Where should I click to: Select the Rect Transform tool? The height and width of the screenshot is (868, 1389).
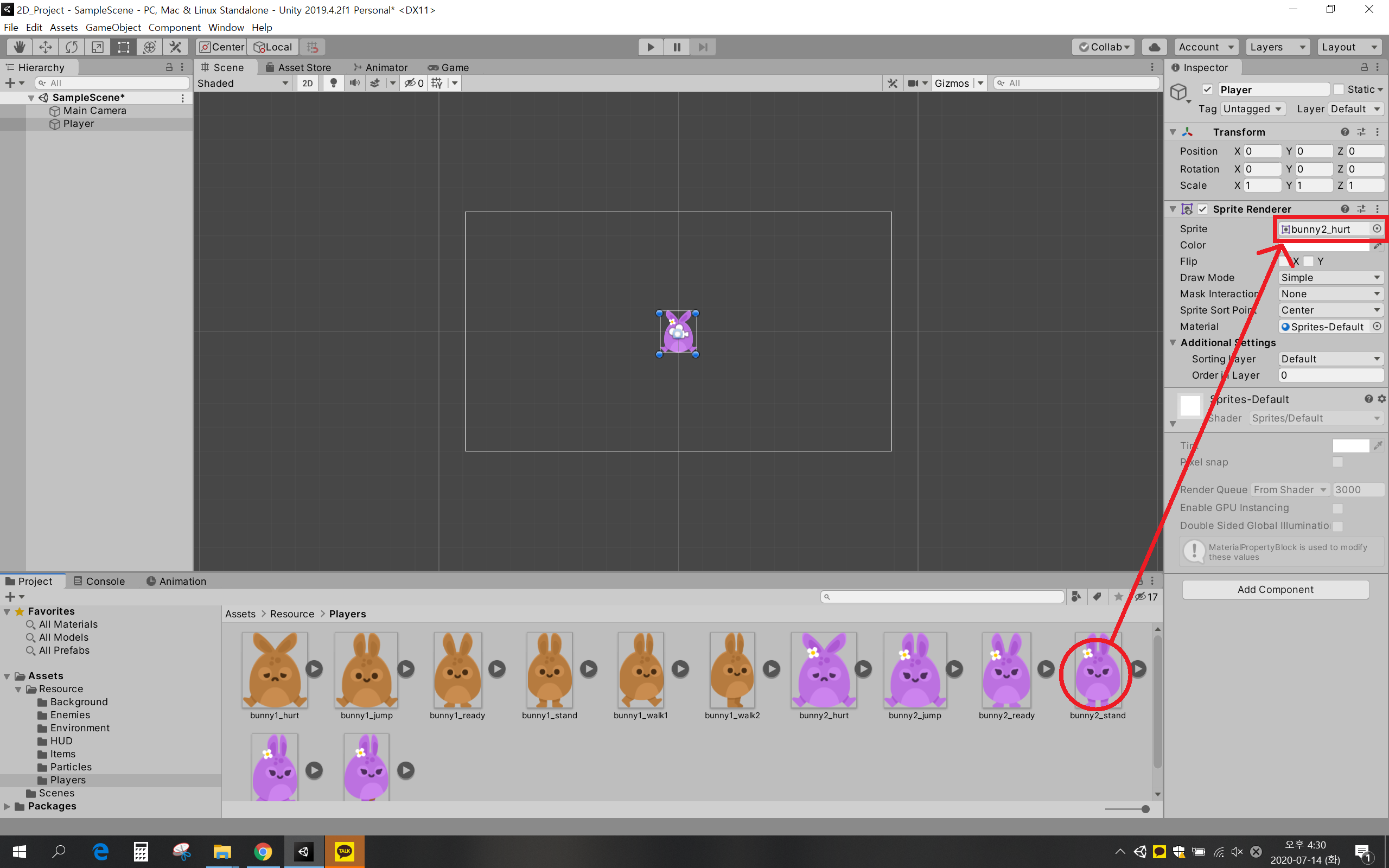tap(123, 47)
